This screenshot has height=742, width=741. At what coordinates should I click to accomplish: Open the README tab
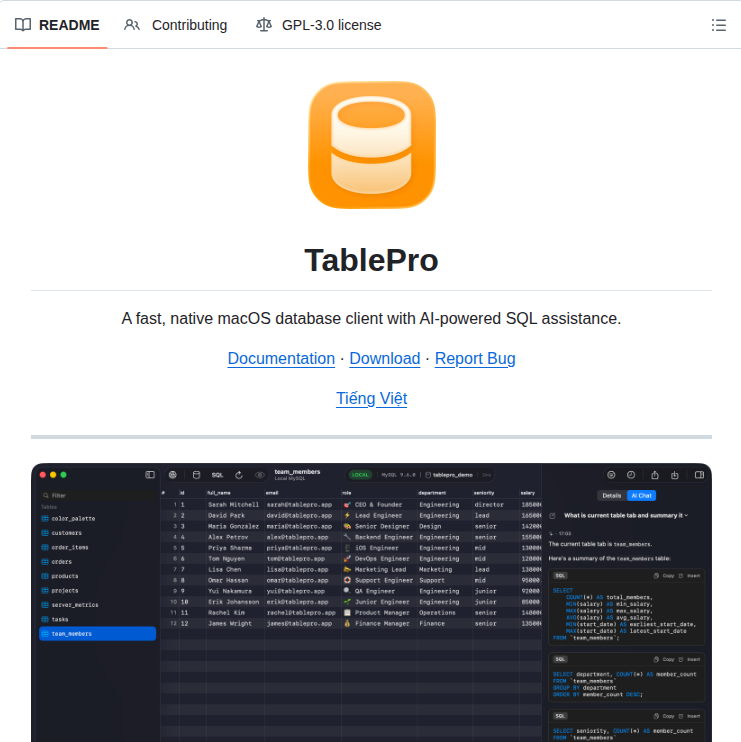(x=57, y=25)
